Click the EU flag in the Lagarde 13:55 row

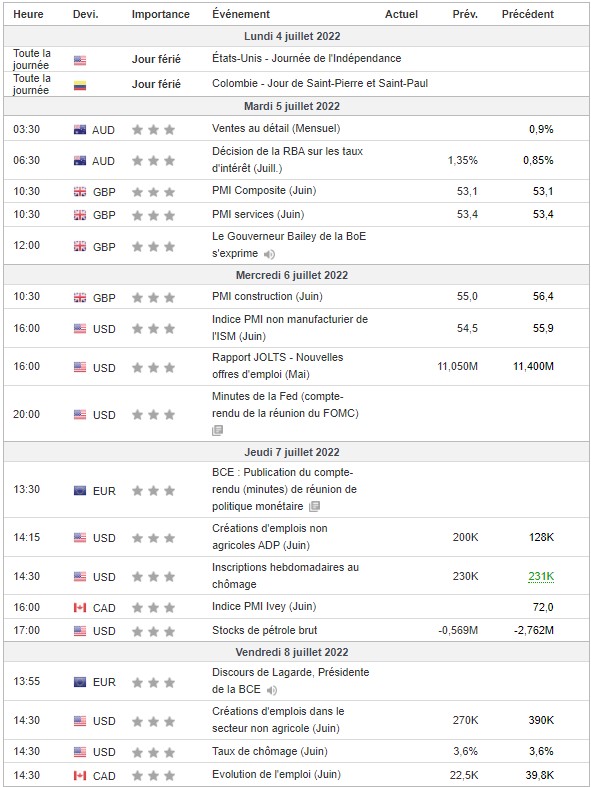[x=80, y=682]
